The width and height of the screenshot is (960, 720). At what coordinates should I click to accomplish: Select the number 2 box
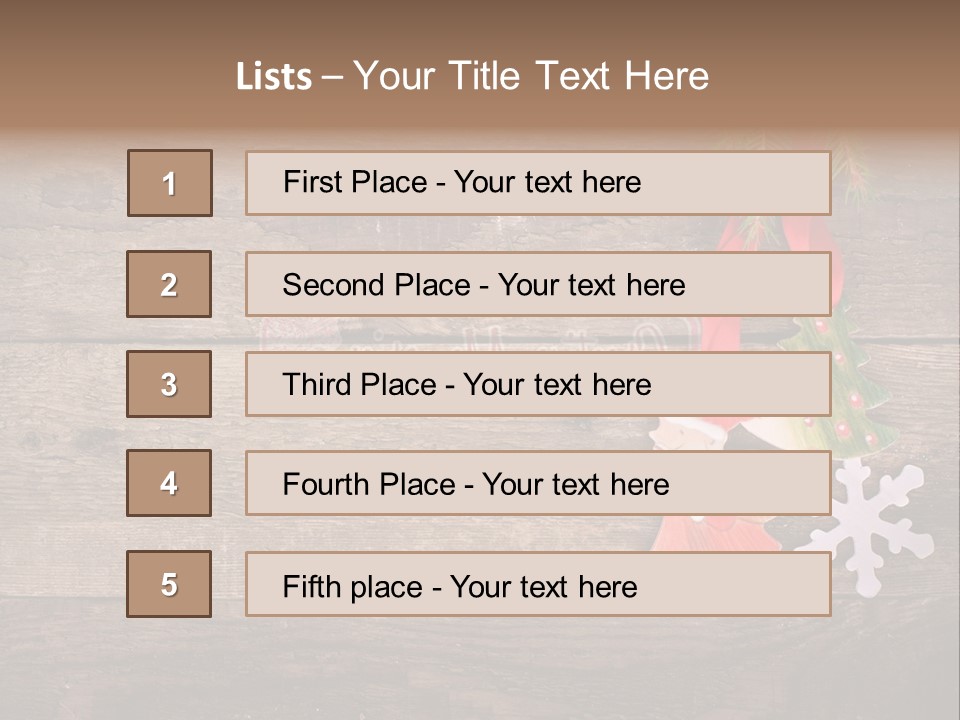pyautogui.click(x=169, y=284)
